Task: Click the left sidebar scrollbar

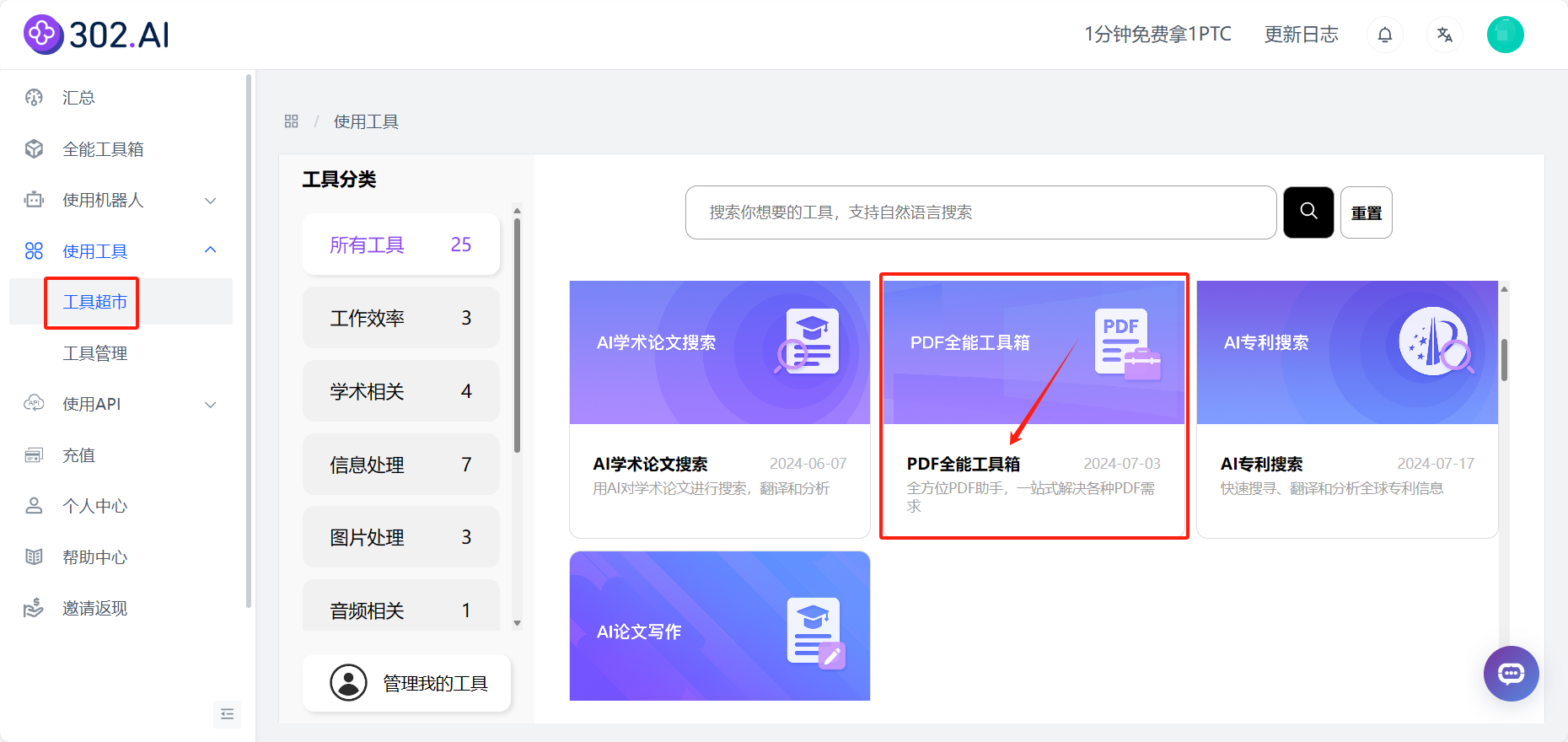Action: pyautogui.click(x=249, y=341)
